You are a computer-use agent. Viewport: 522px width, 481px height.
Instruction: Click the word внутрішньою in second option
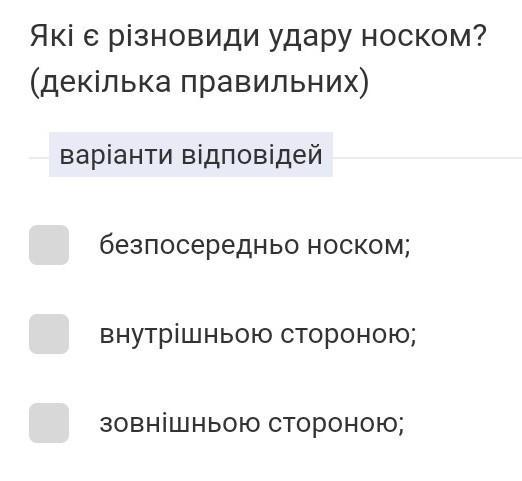tap(186, 334)
